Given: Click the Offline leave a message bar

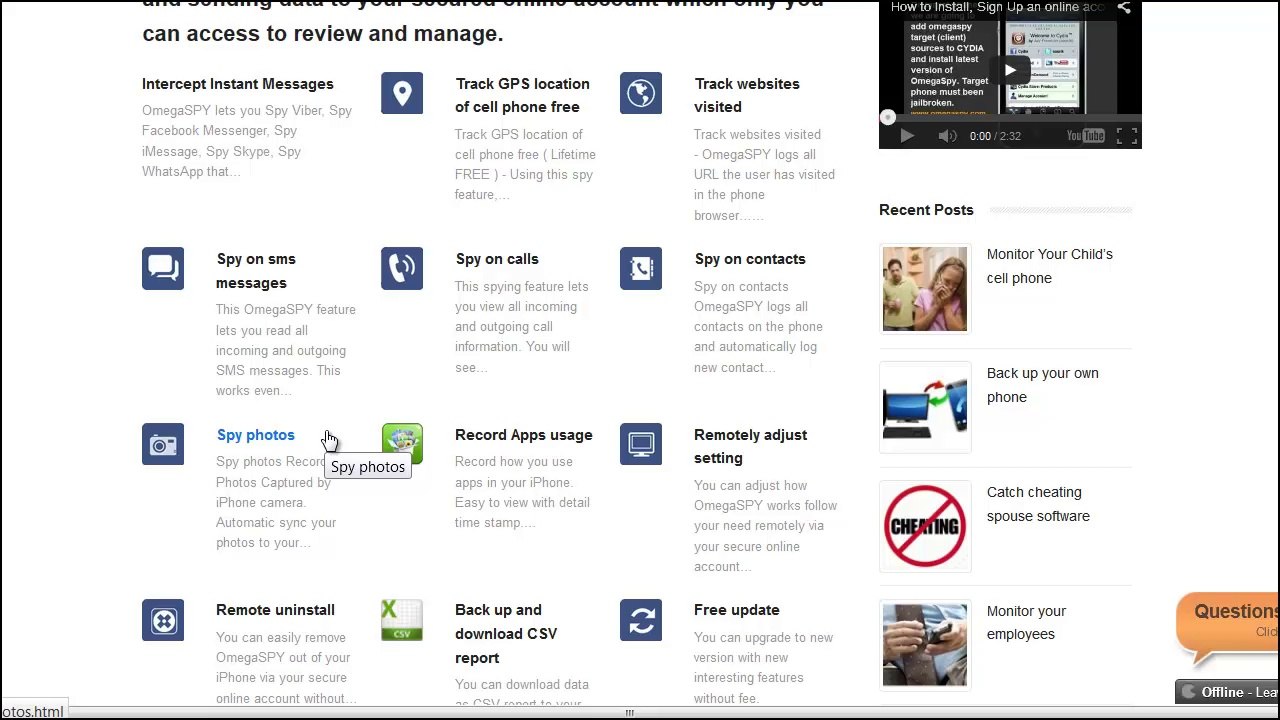Looking at the screenshot, I should point(1228,692).
